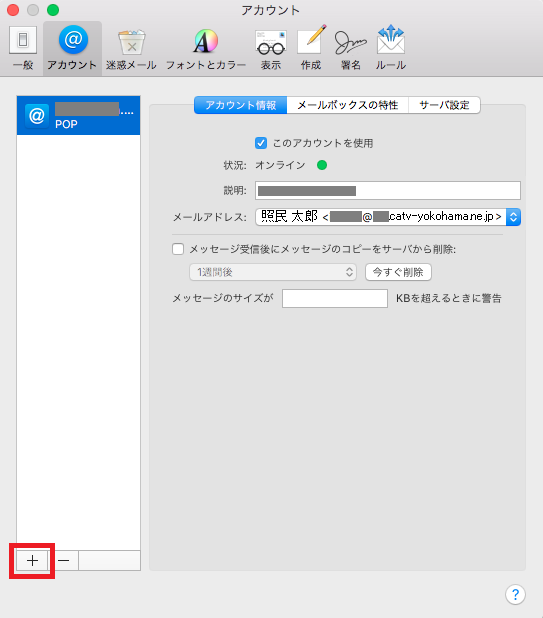Enable deleting message copies from server

[x=178, y=249]
